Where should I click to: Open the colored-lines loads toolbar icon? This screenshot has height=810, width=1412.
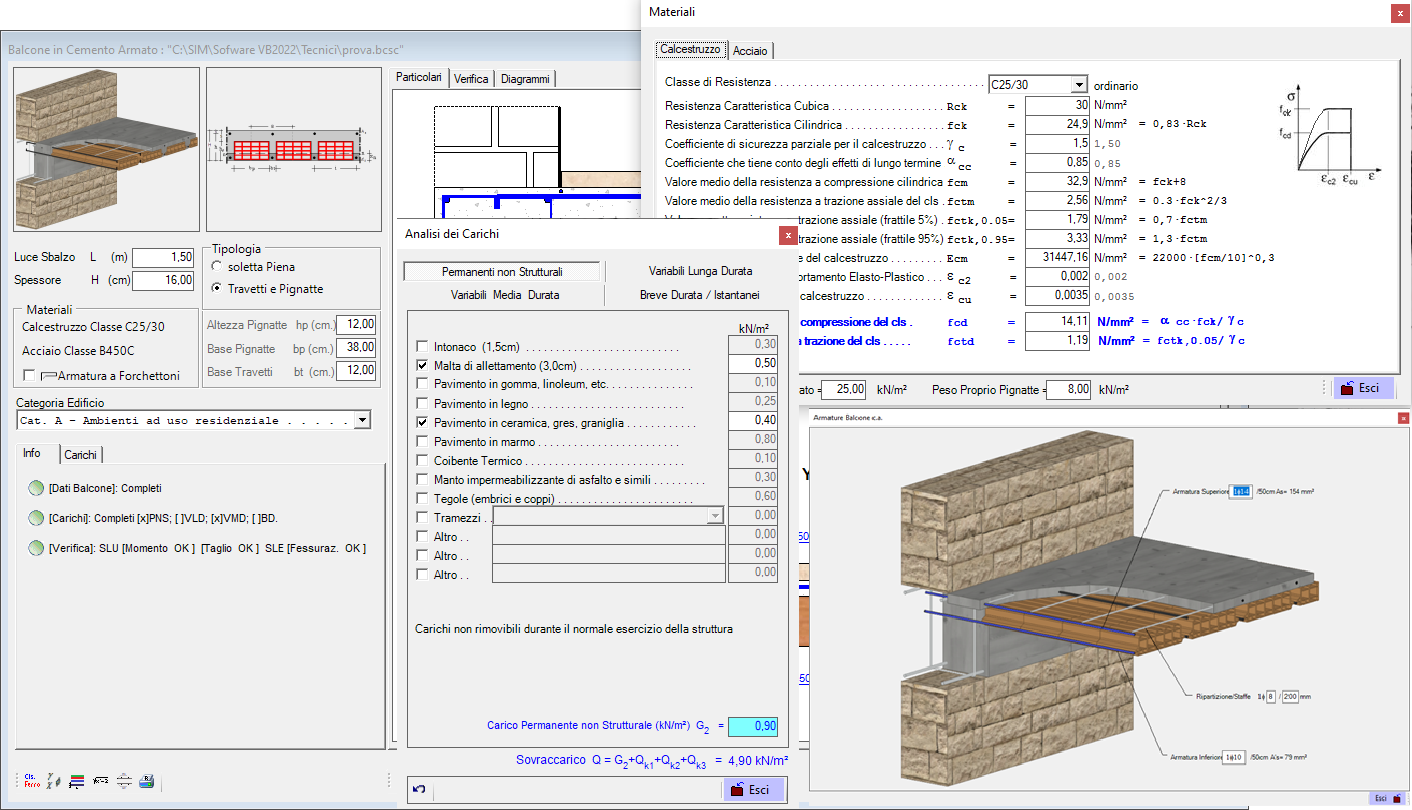pos(77,781)
